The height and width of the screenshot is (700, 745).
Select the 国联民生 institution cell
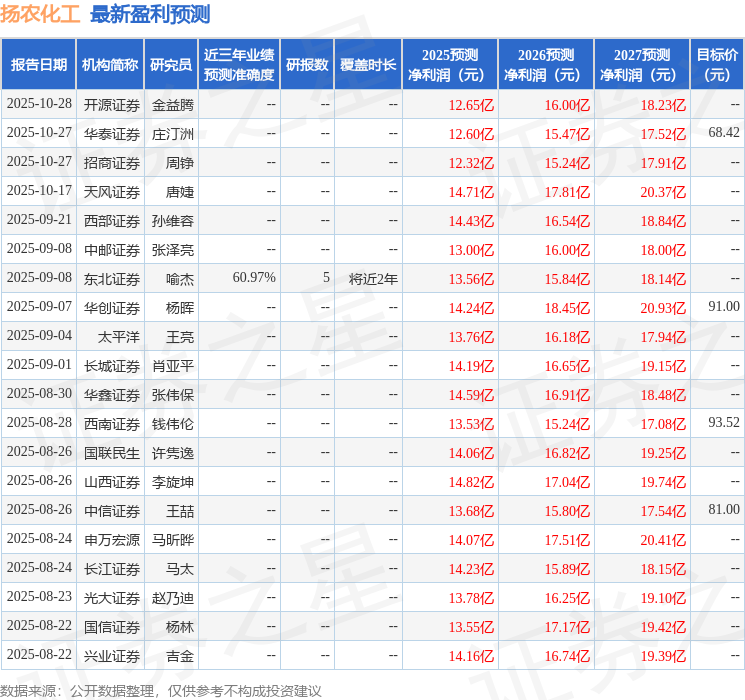point(112,453)
